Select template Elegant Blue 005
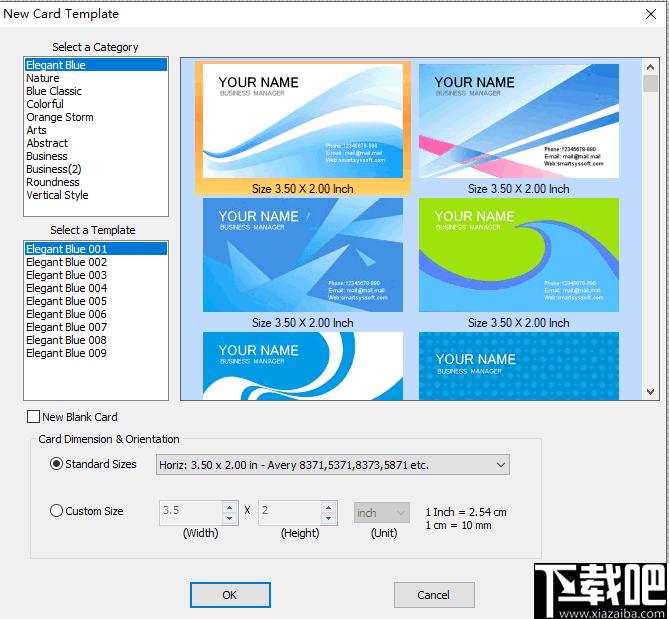Viewport: 669px width, 619px height. pyautogui.click(x=66, y=301)
